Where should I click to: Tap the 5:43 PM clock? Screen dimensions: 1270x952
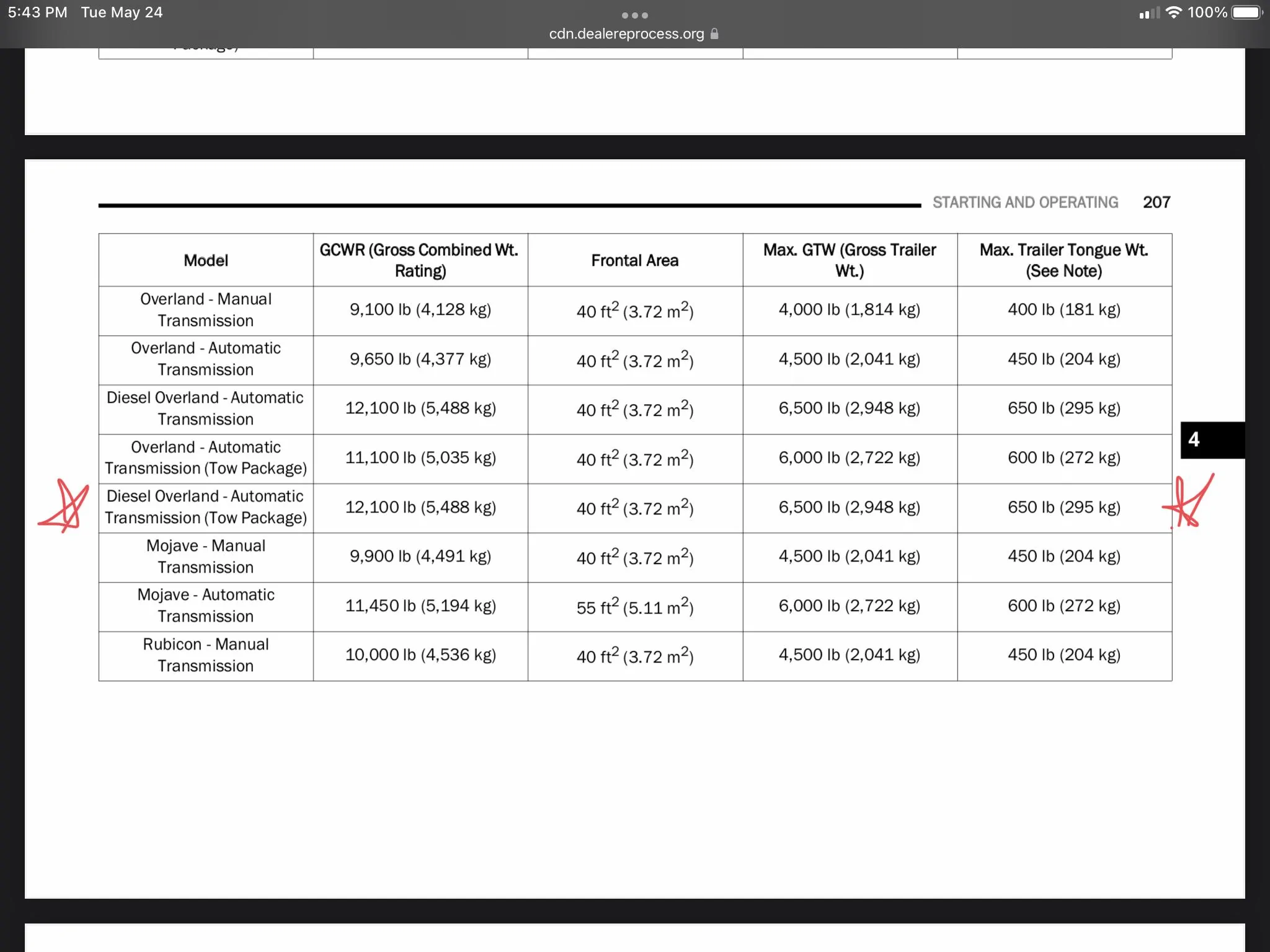[x=38, y=12]
